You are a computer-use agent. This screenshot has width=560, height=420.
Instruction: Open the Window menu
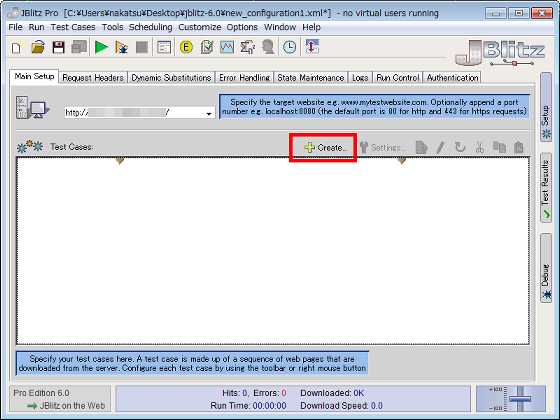click(280, 27)
